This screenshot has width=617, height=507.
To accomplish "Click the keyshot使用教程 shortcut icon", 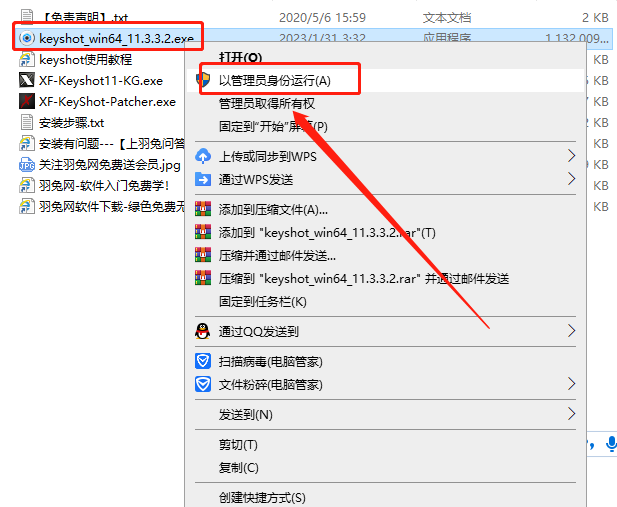I will [26, 59].
